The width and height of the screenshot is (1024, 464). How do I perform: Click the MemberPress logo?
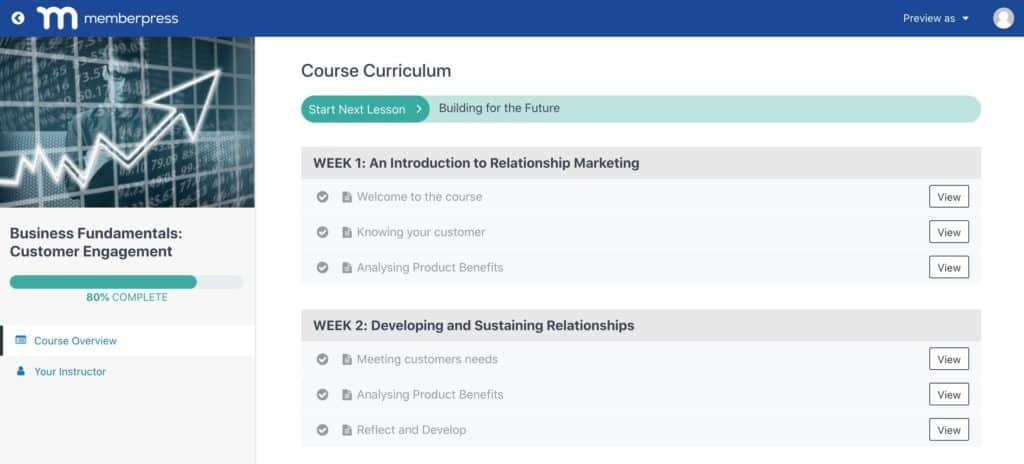pyautogui.click(x=108, y=18)
